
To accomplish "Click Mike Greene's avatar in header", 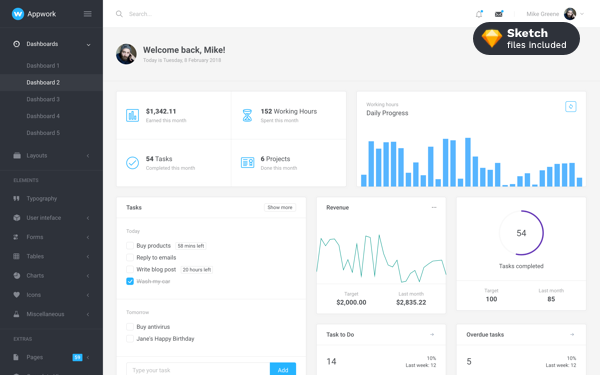I will 570,14.
